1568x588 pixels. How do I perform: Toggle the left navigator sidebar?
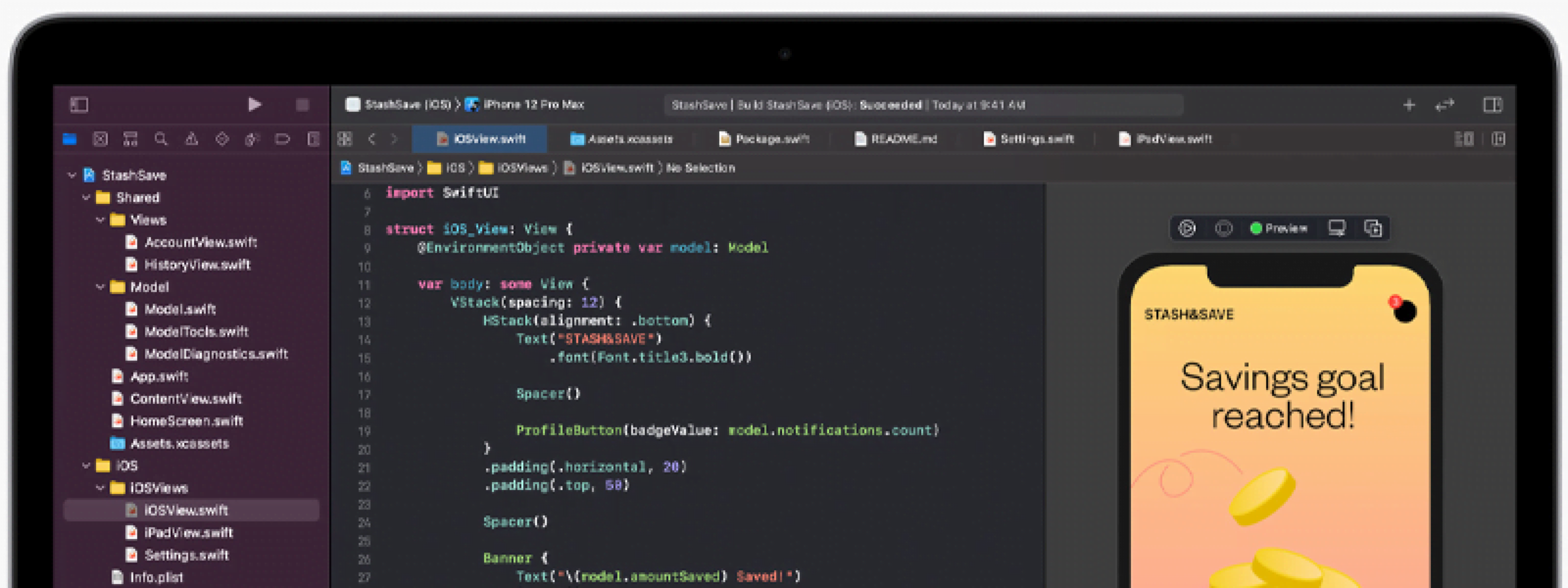[79, 104]
